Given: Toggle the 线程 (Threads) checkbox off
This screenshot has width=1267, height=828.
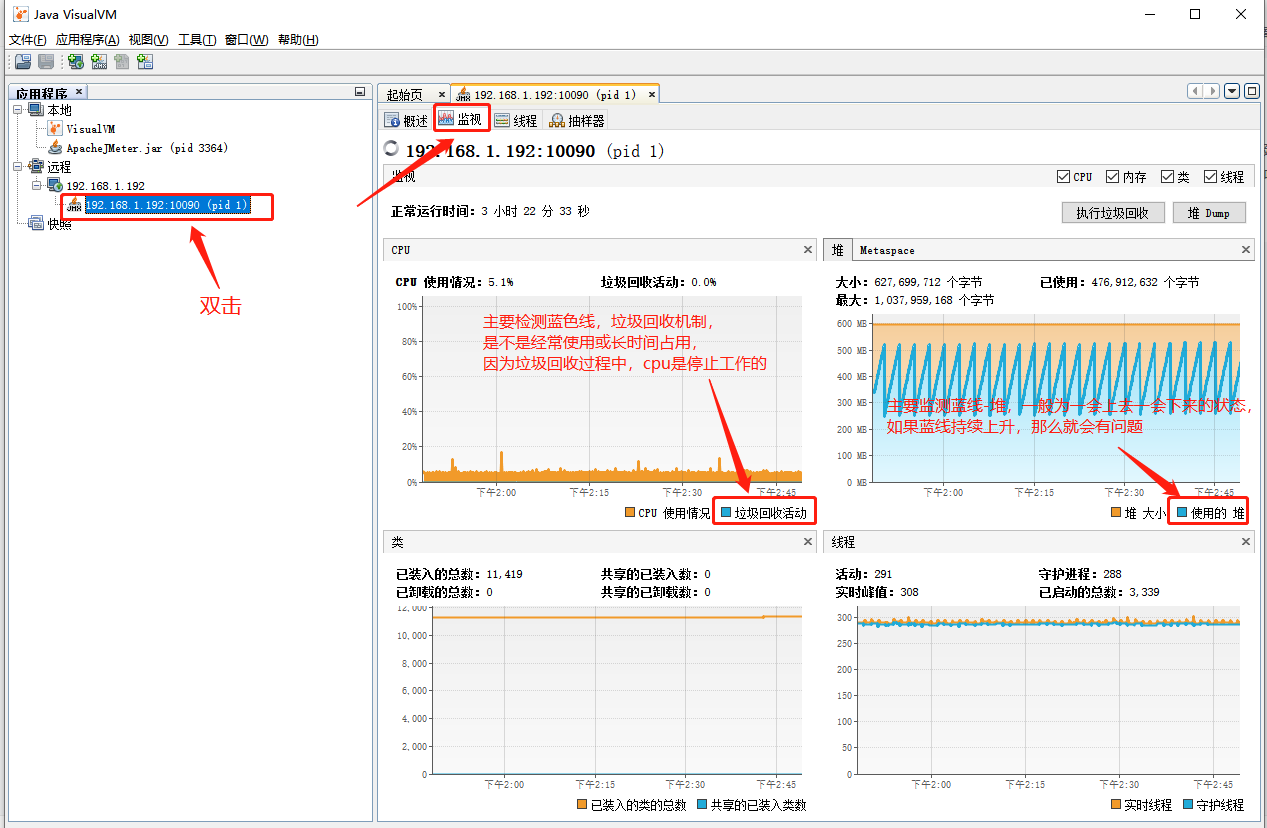Looking at the screenshot, I should (1213, 176).
